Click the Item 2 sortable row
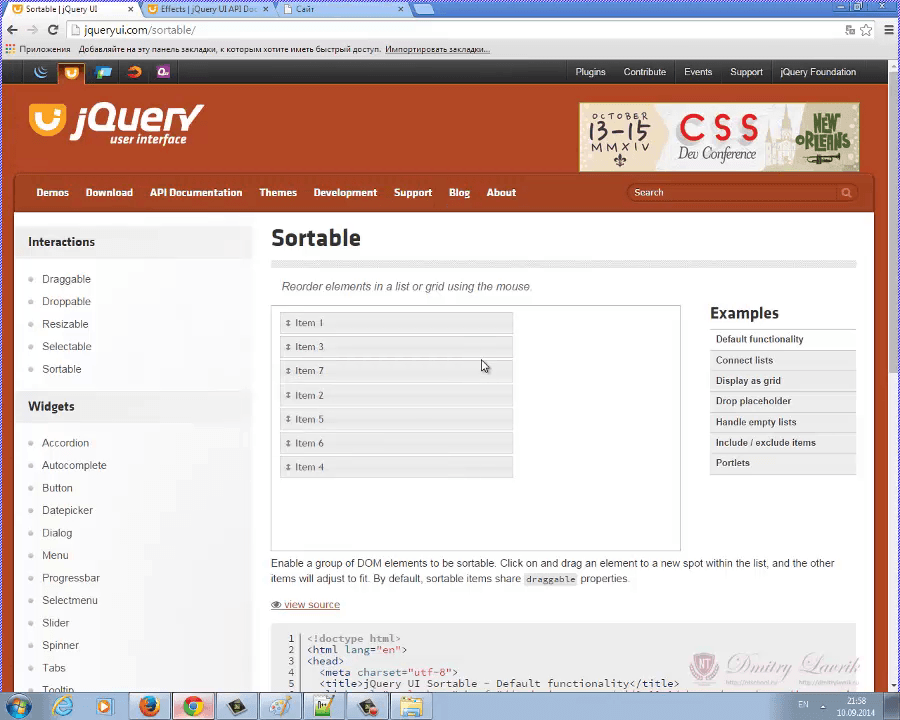Screen dimensions: 900x720 pos(396,395)
